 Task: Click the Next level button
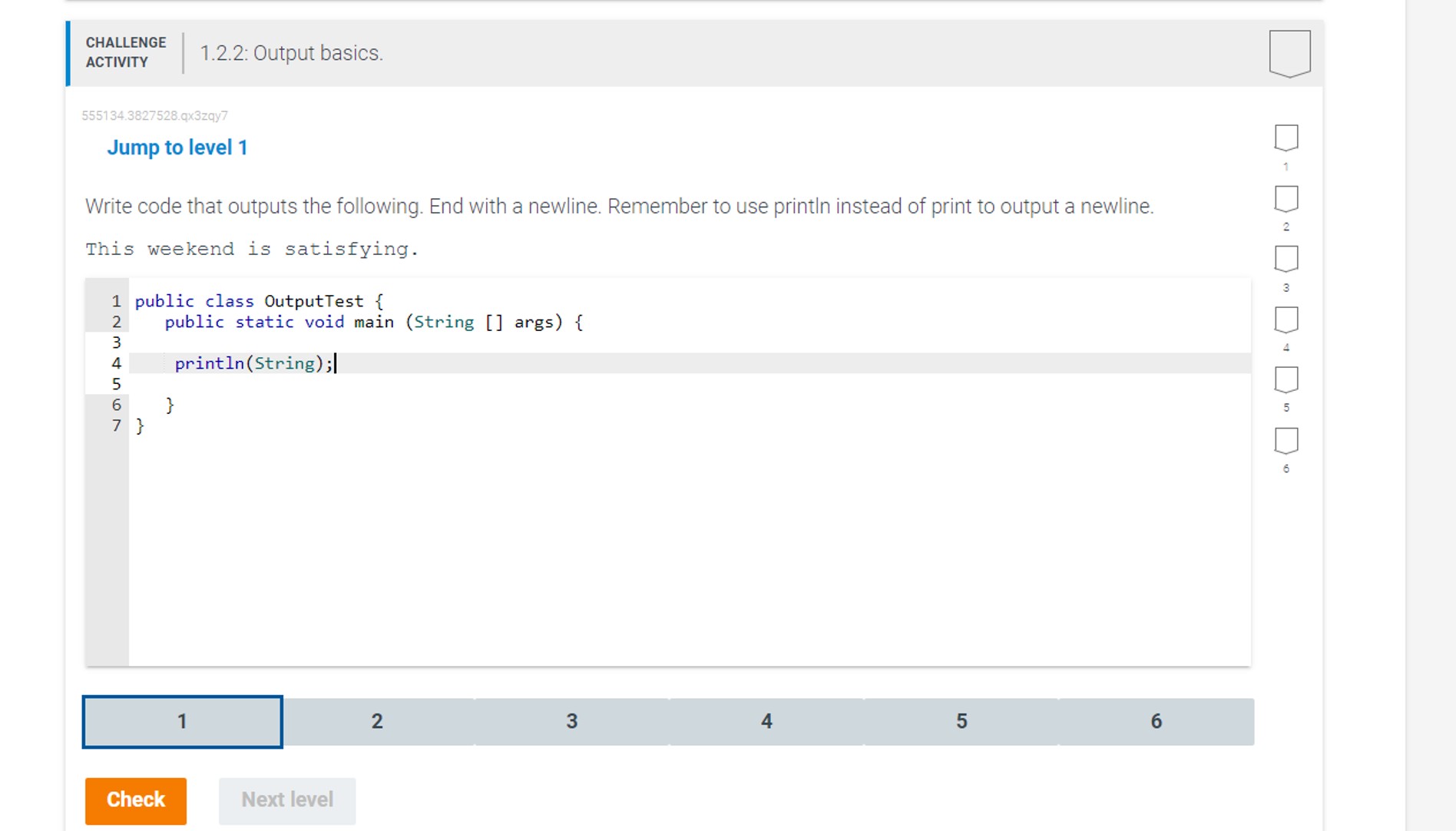286,800
